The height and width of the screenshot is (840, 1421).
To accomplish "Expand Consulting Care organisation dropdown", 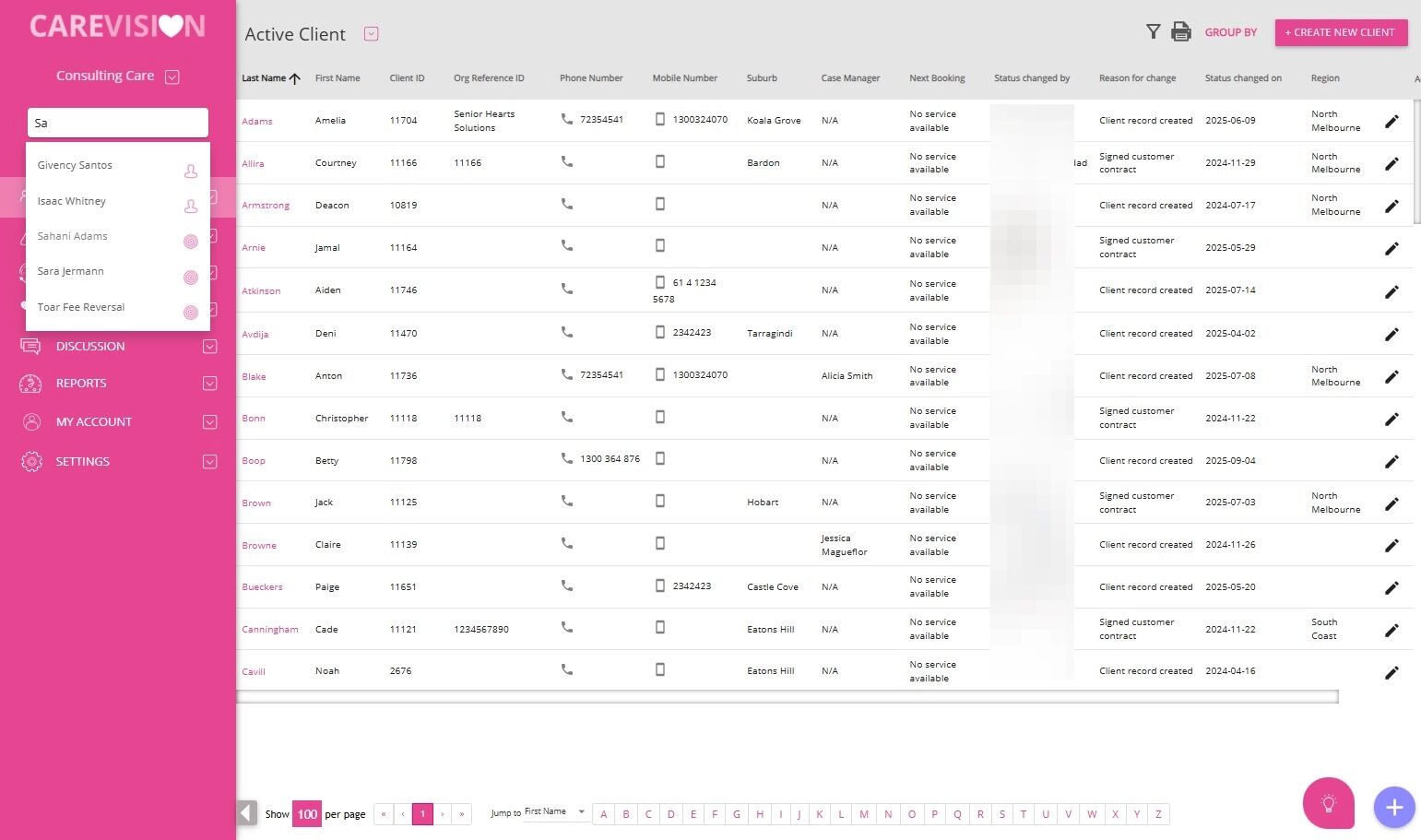I will [x=172, y=77].
